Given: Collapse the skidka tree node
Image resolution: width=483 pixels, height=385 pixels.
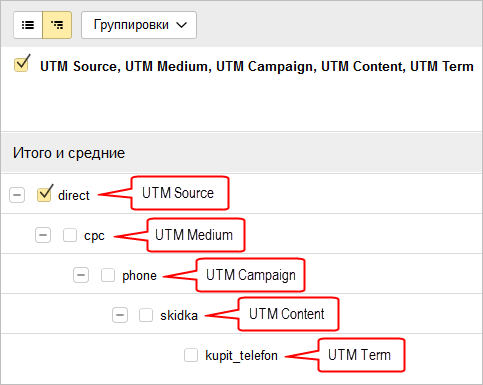Looking at the screenshot, I should click(x=120, y=315).
